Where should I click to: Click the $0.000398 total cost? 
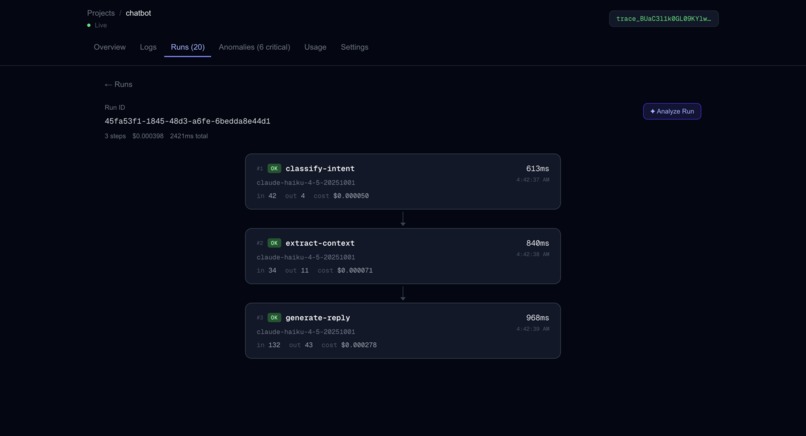point(148,136)
